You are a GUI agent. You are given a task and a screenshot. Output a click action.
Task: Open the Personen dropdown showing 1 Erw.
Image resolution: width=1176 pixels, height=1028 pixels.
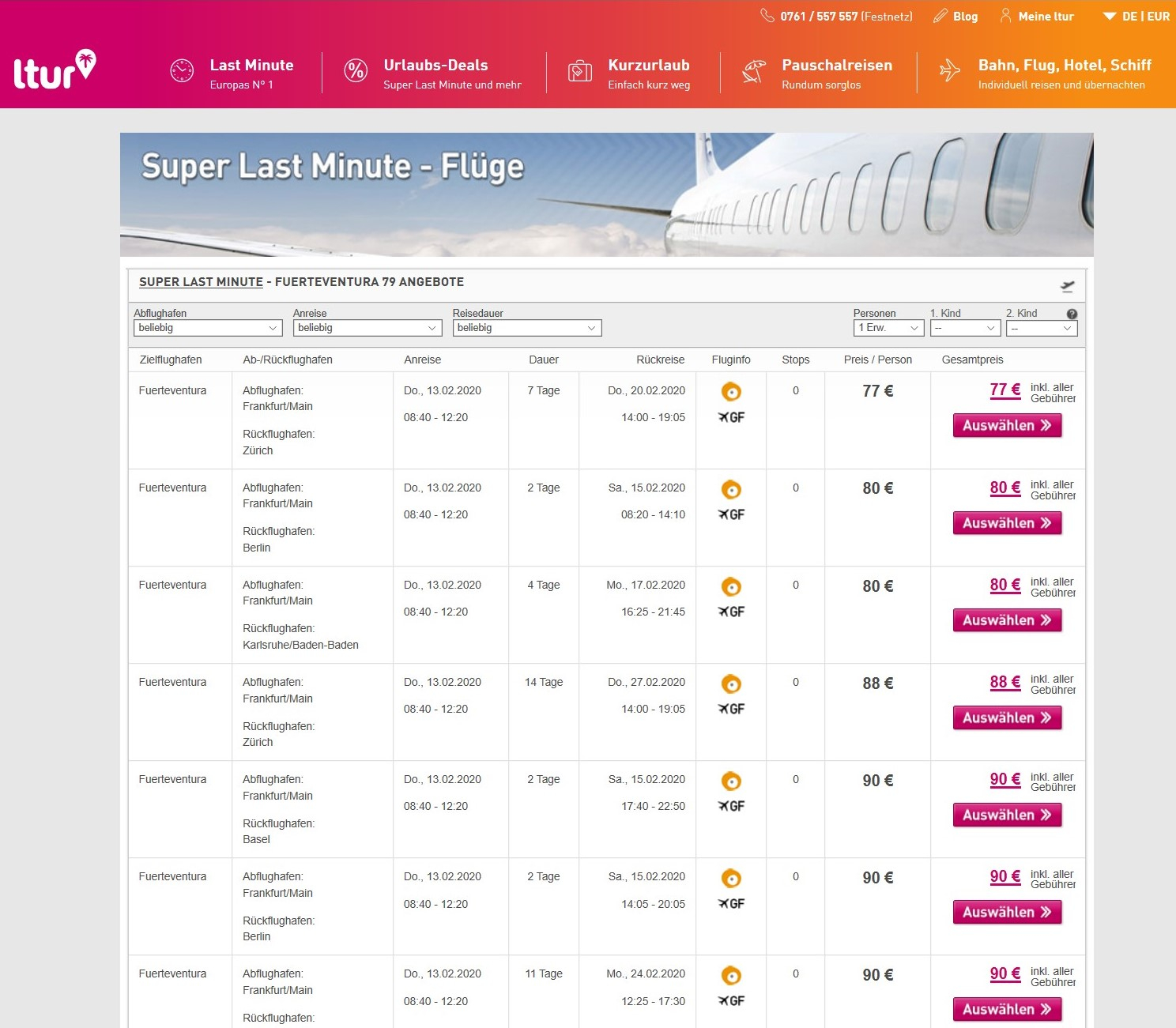point(888,328)
